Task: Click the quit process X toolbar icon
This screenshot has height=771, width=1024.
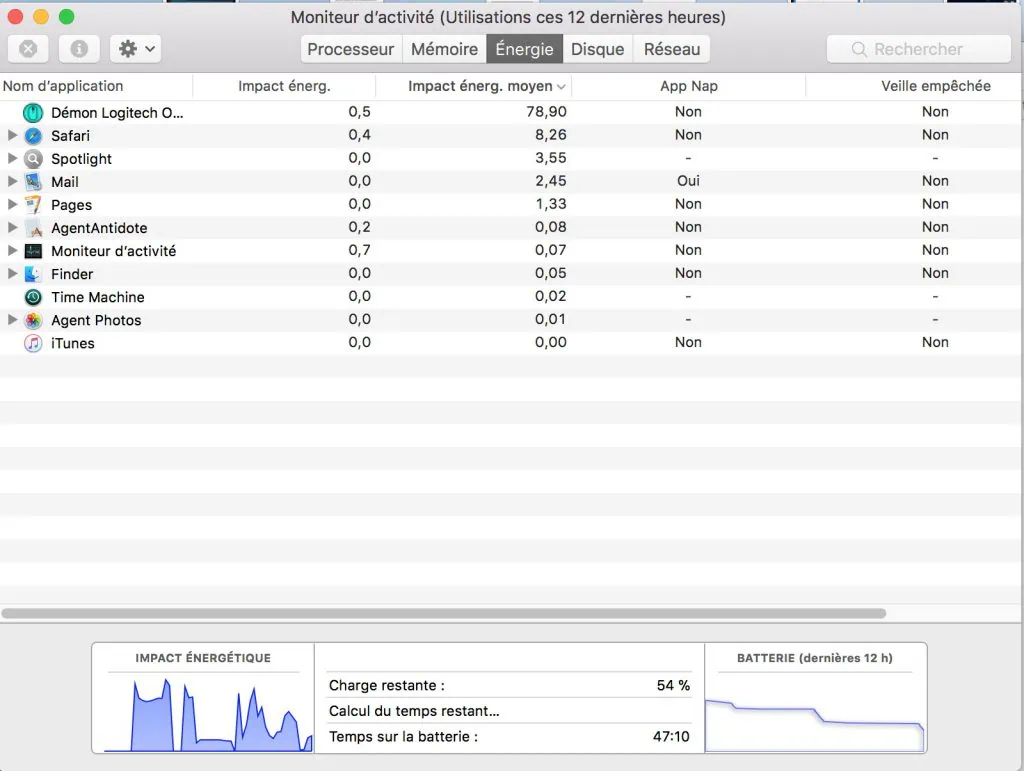Action: [28, 48]
